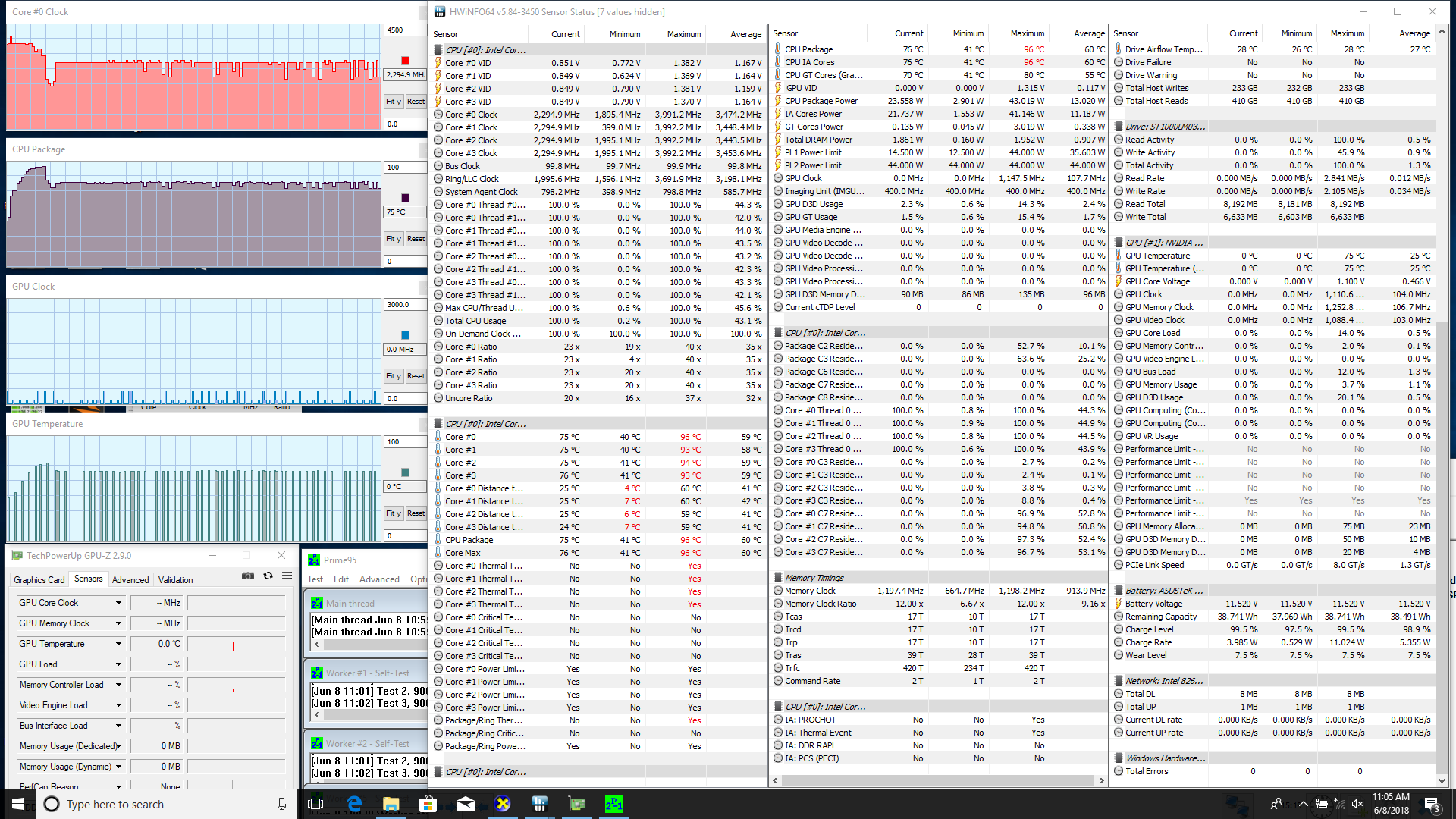Open File Explorer from the taskbar
This screenshot has height=819, width=1456.
(x=391, y=804)
